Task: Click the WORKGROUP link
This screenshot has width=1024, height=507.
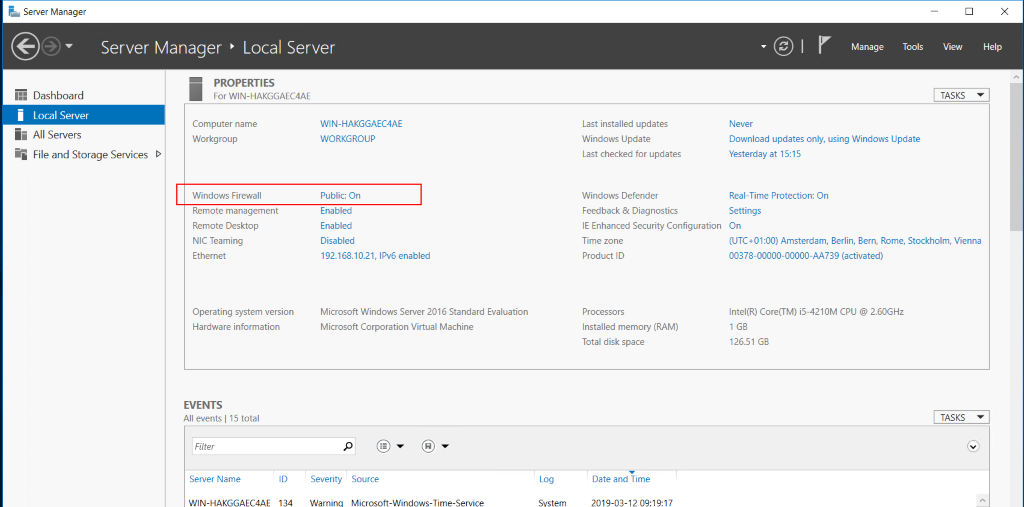Action: tap(347, 139)
